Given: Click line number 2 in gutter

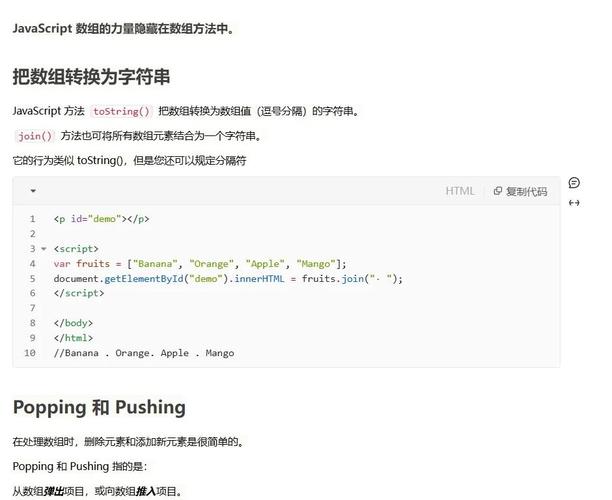Looking at the screenshot, I should [33, 234].
